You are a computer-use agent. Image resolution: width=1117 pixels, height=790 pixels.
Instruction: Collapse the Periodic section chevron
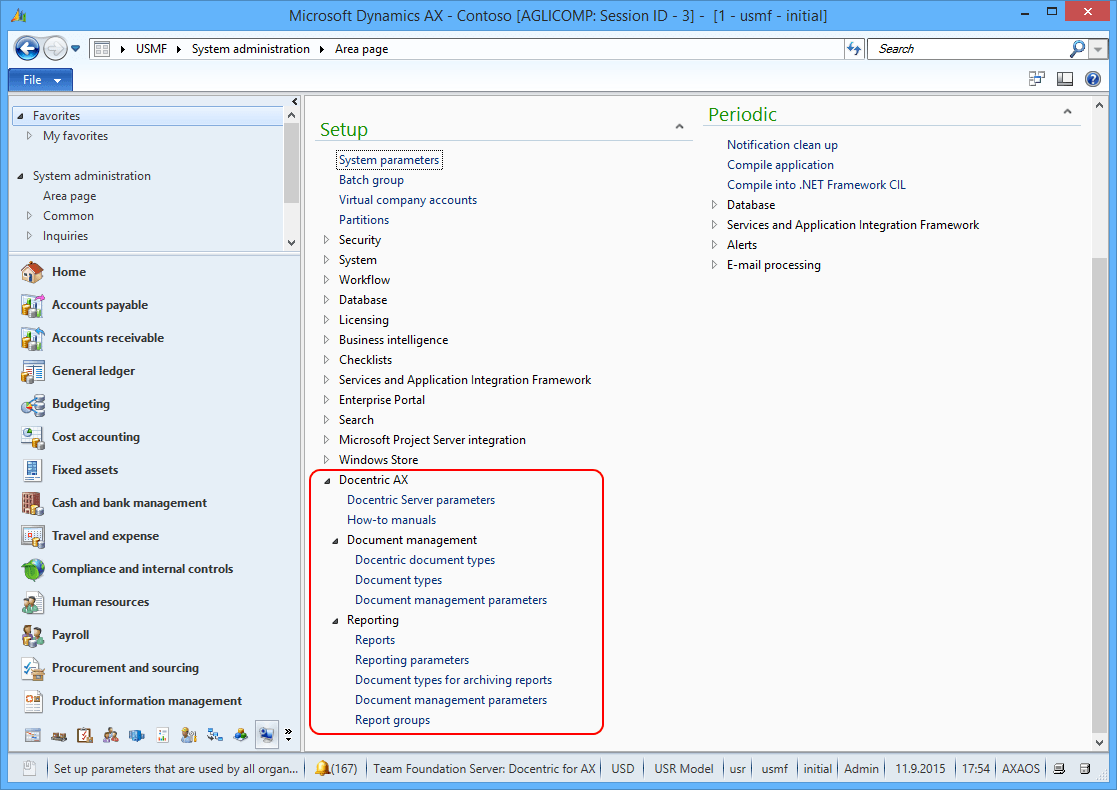tap(1067, 111)
